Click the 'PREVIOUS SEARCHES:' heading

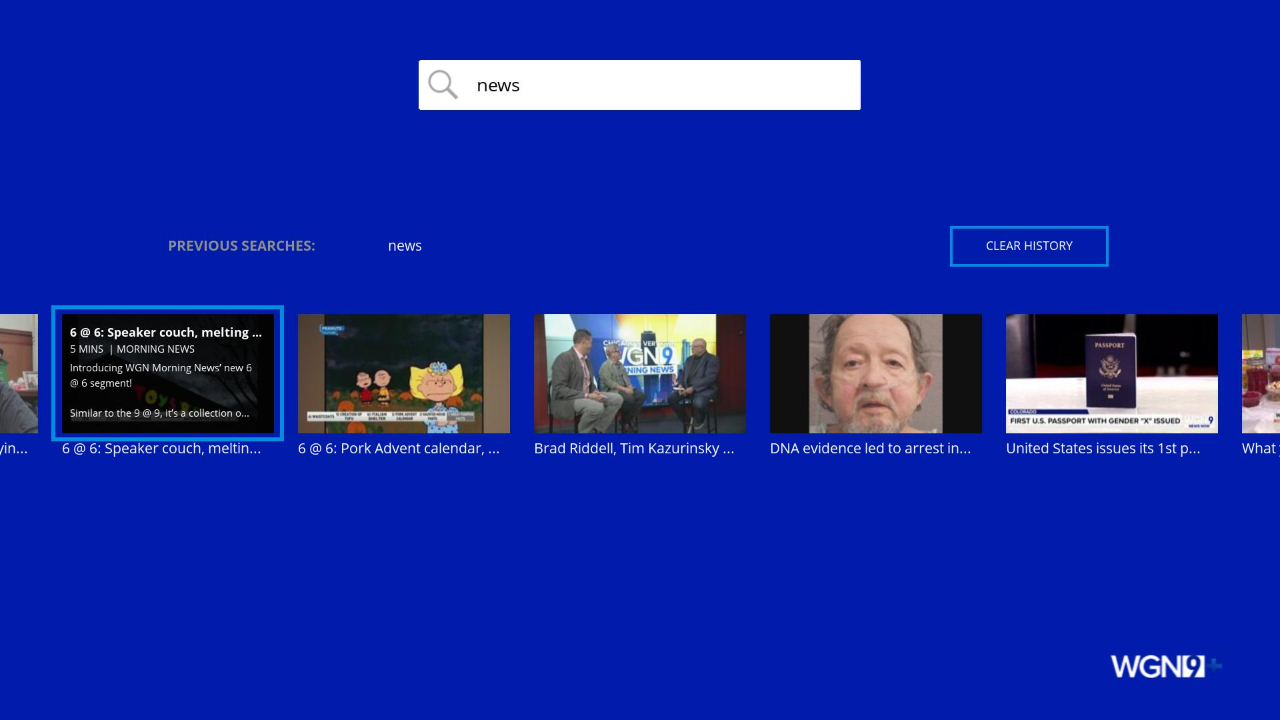click(241, 245)
